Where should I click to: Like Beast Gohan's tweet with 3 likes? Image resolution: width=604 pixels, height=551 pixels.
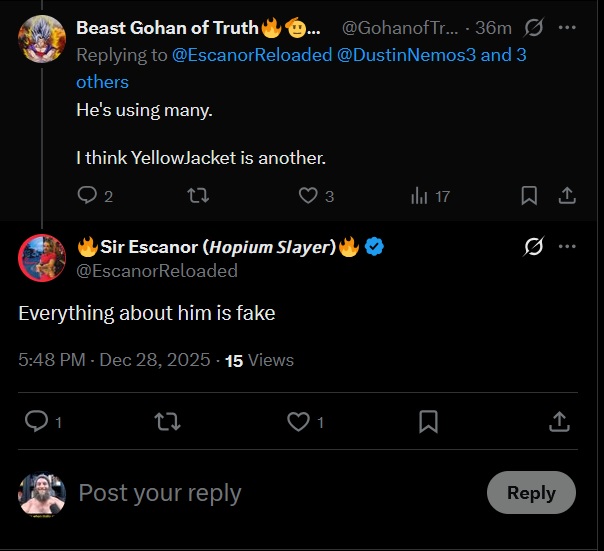[309, 196]
